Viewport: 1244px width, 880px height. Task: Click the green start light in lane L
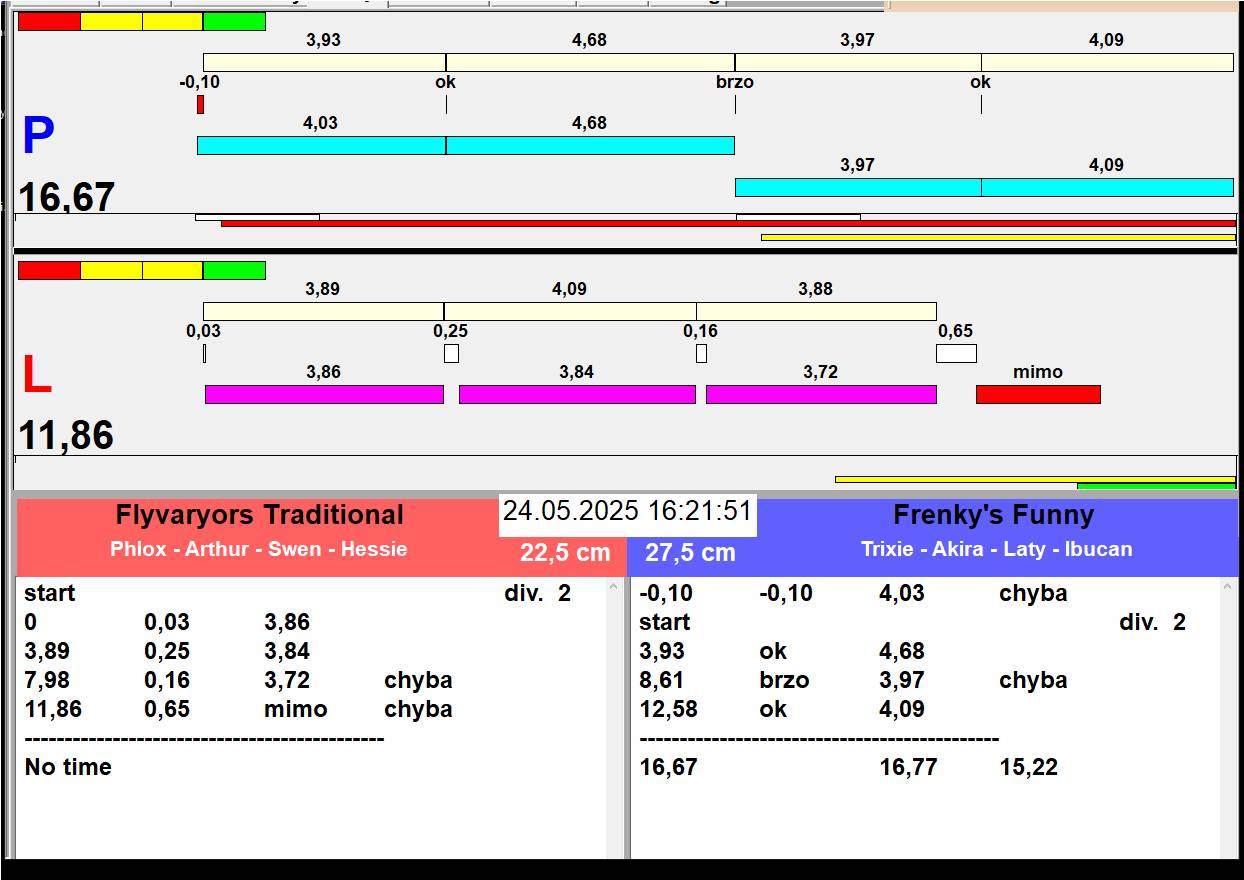tap(234, 270)
